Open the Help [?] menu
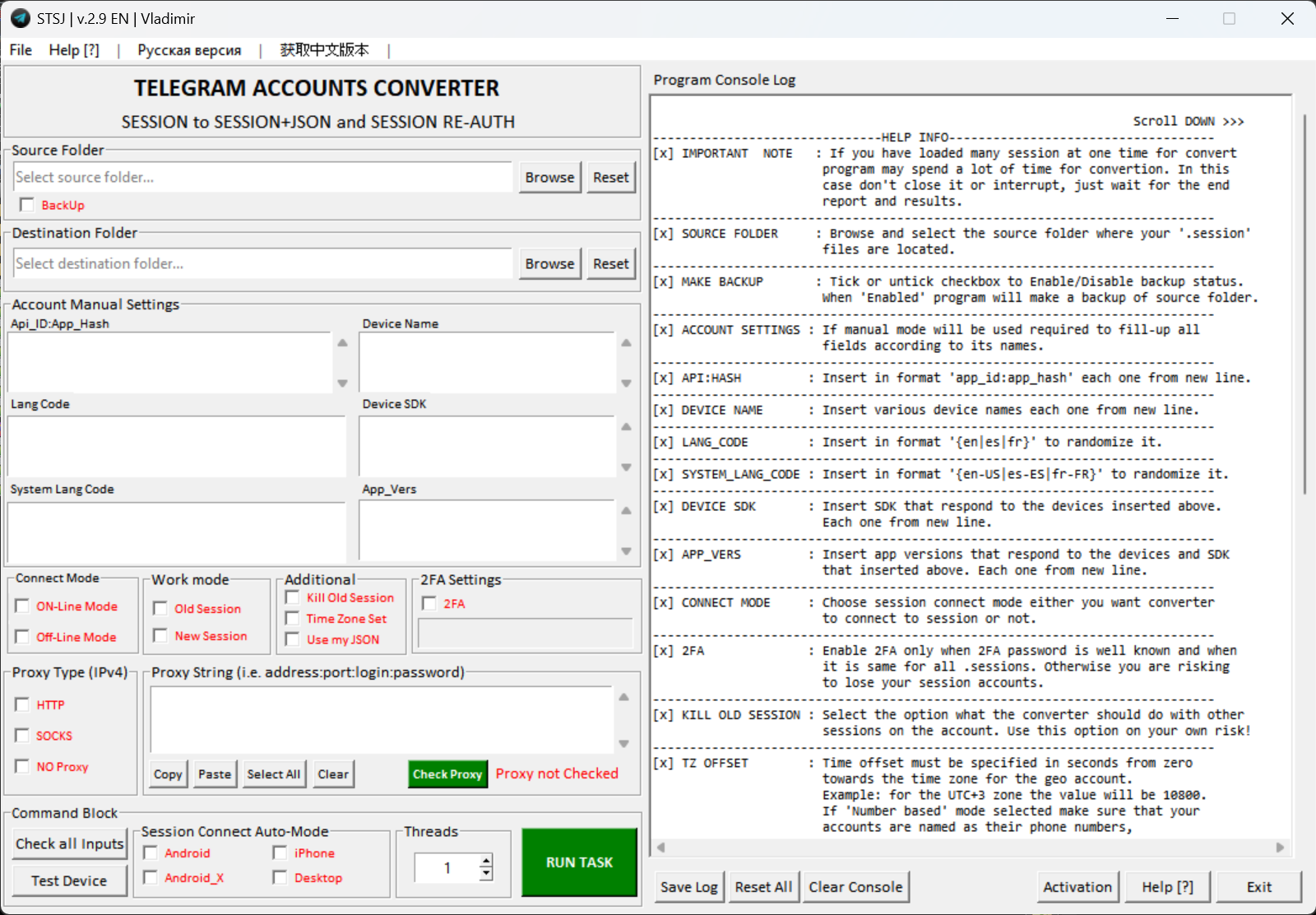This screenshot has height=915, width=1316. click(74, 50)
